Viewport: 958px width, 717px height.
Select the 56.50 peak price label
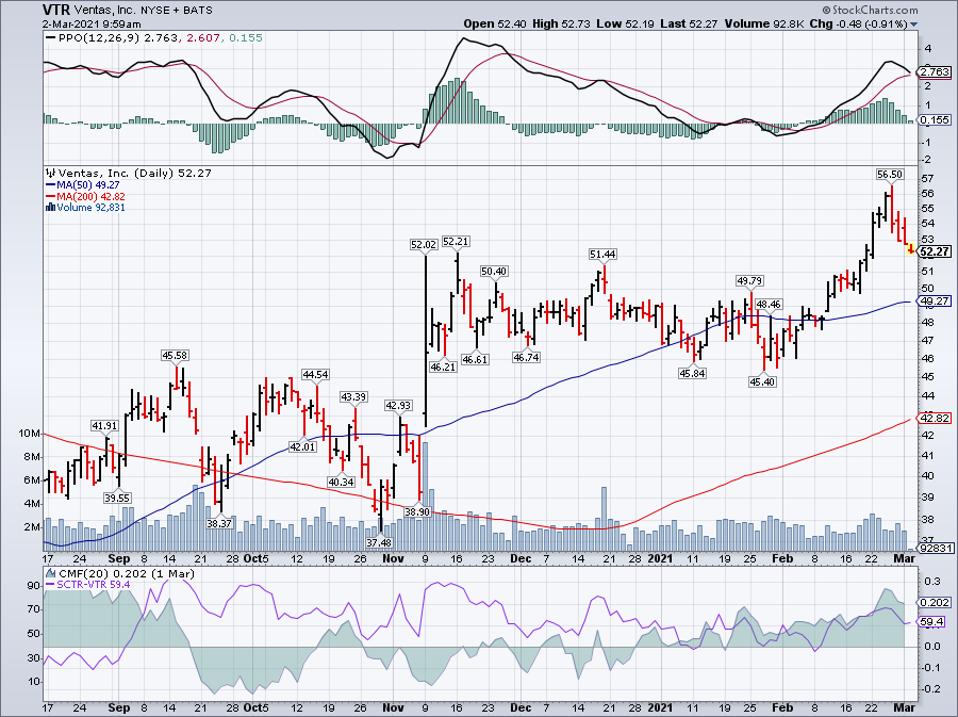889,174
